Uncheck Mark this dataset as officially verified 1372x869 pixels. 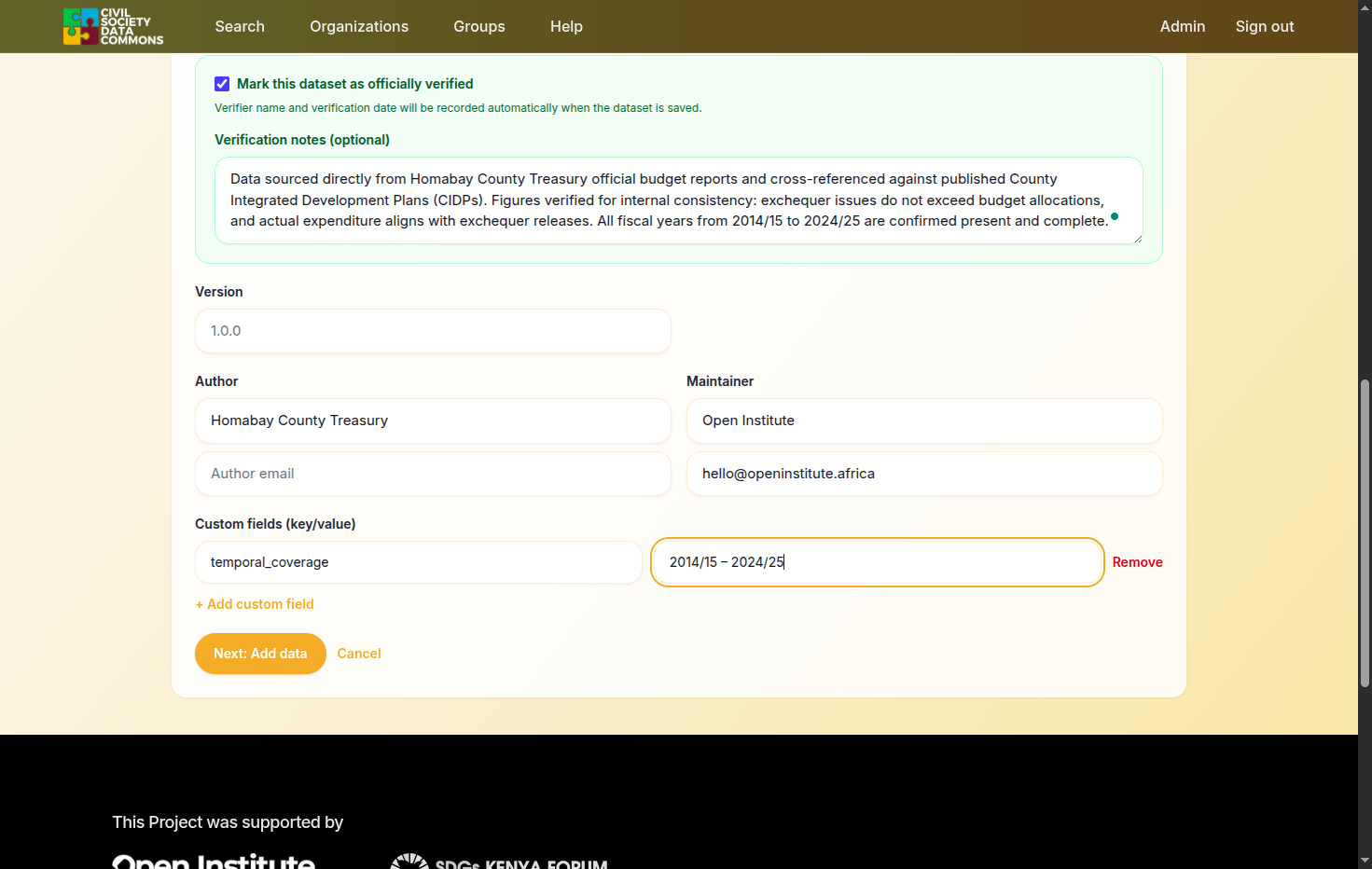coord(222,84)
